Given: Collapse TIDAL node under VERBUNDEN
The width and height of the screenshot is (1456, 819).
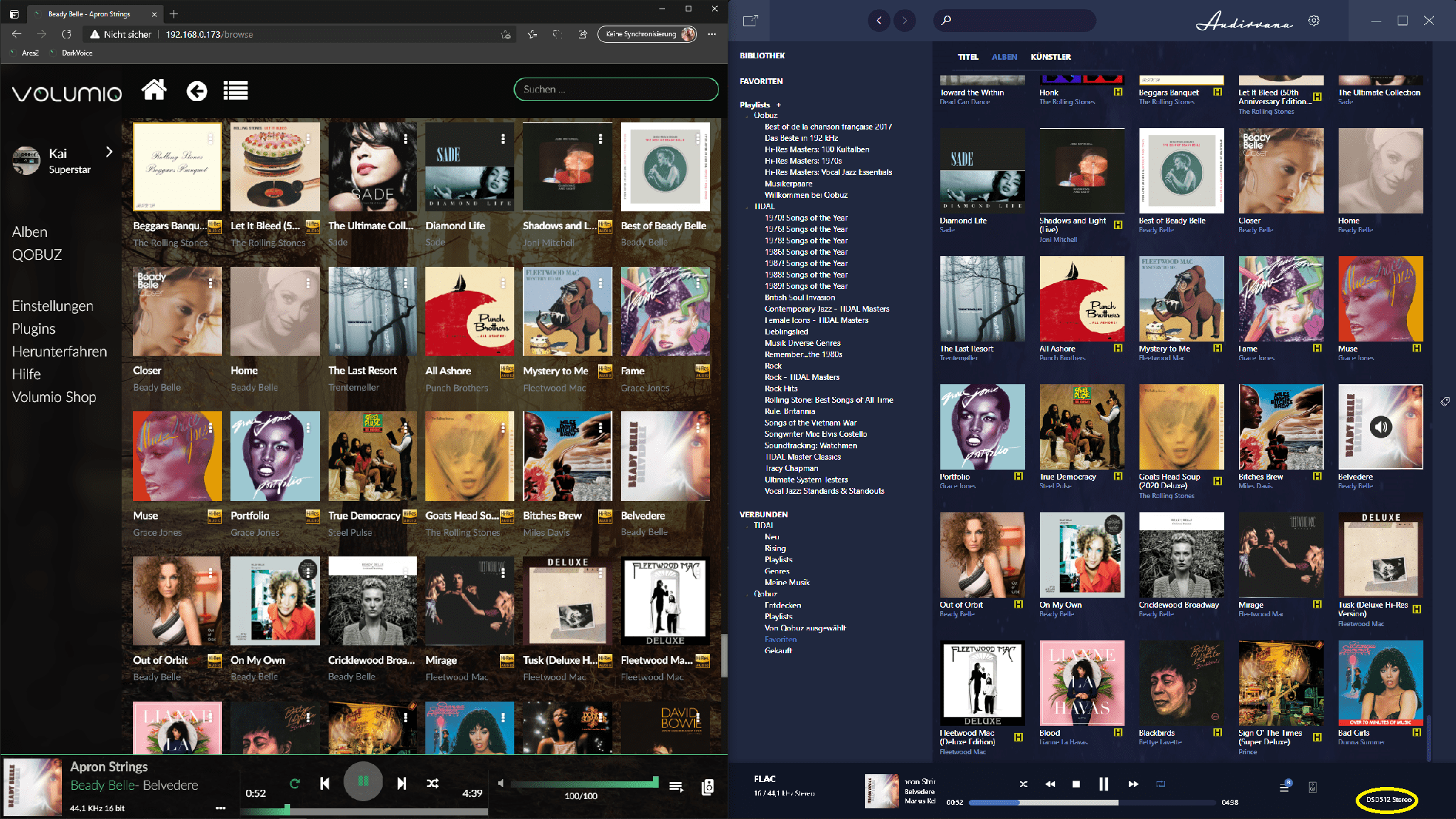Looking at the screenshot, I should [748, 525].
